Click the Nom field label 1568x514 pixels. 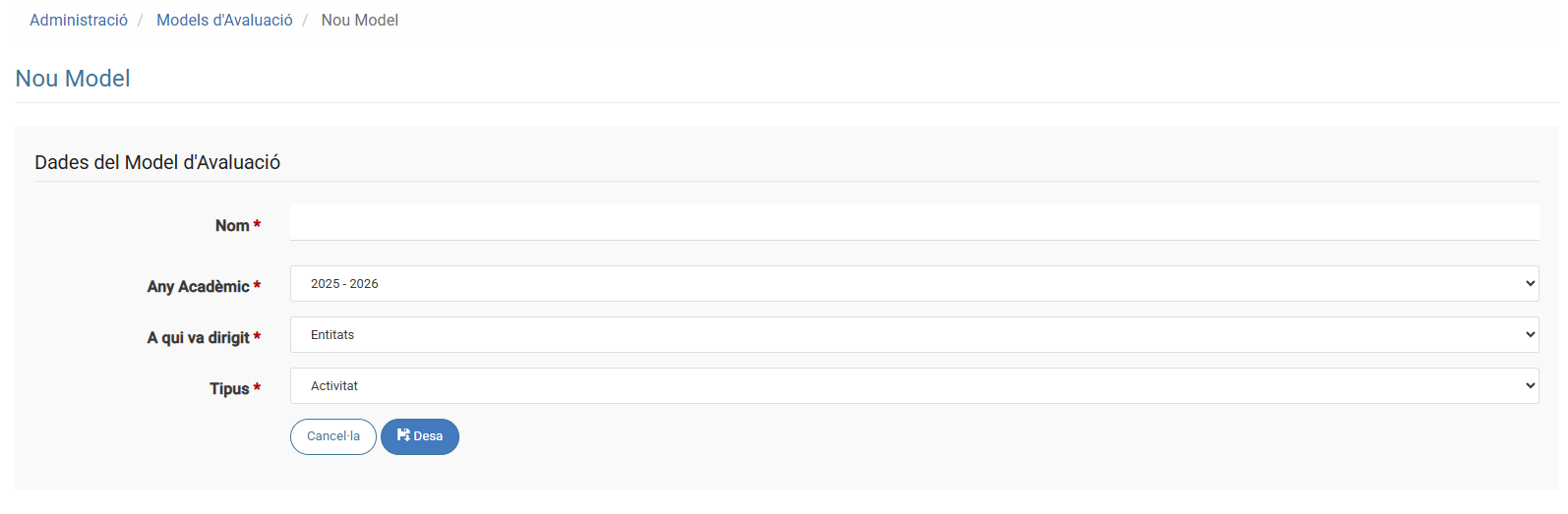click(x=232, y=226)
